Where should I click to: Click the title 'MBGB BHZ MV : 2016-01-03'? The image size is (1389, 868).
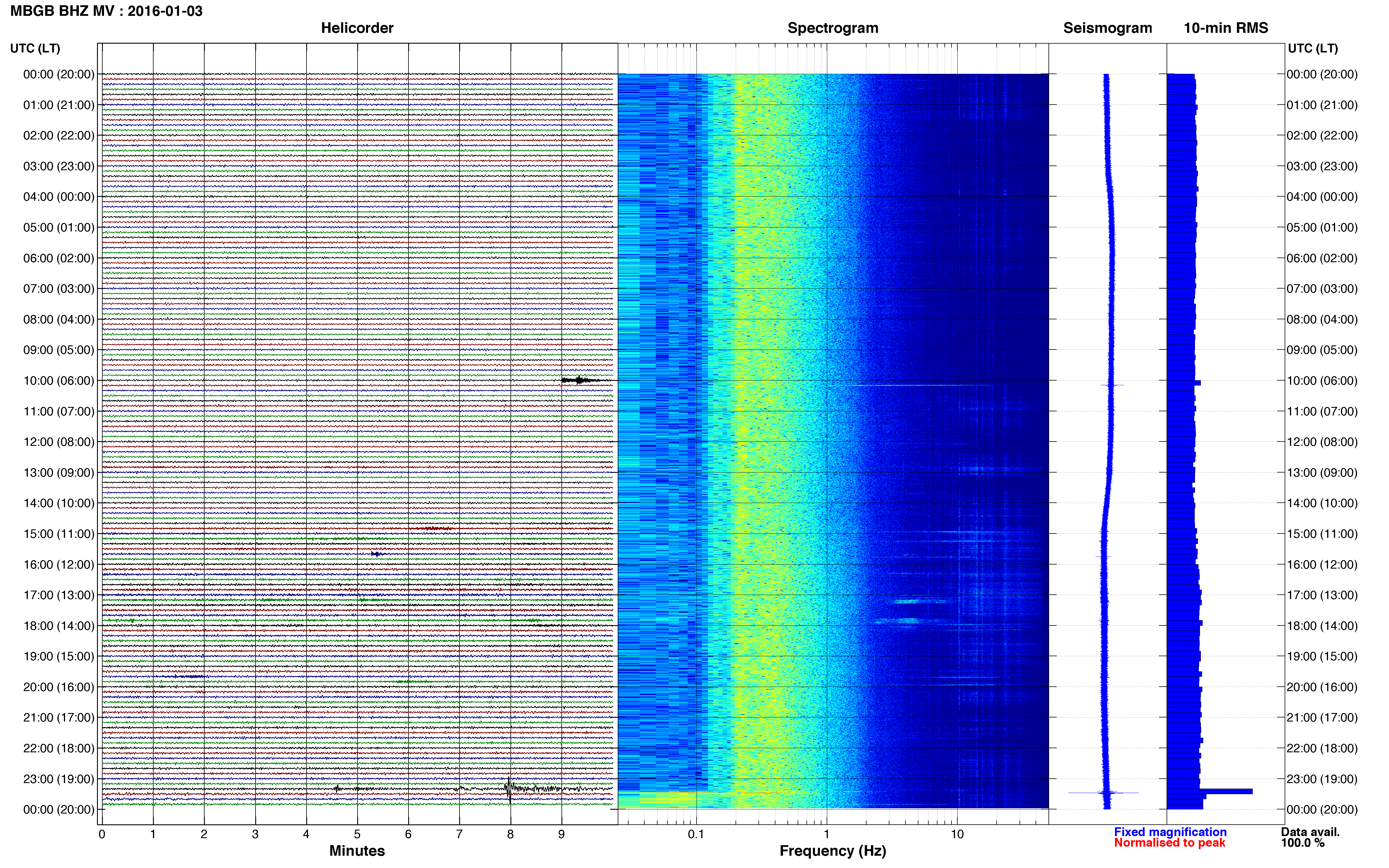click(x=106, y=11)
